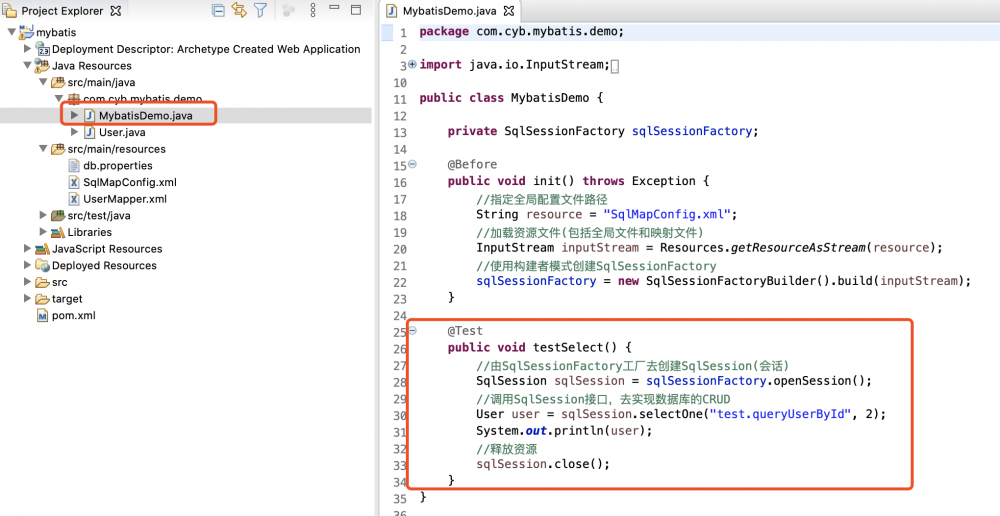The image size is (1000, 516).
Task: Select the MybatisDemo.java editor tab
Action: tap(450, 11)
